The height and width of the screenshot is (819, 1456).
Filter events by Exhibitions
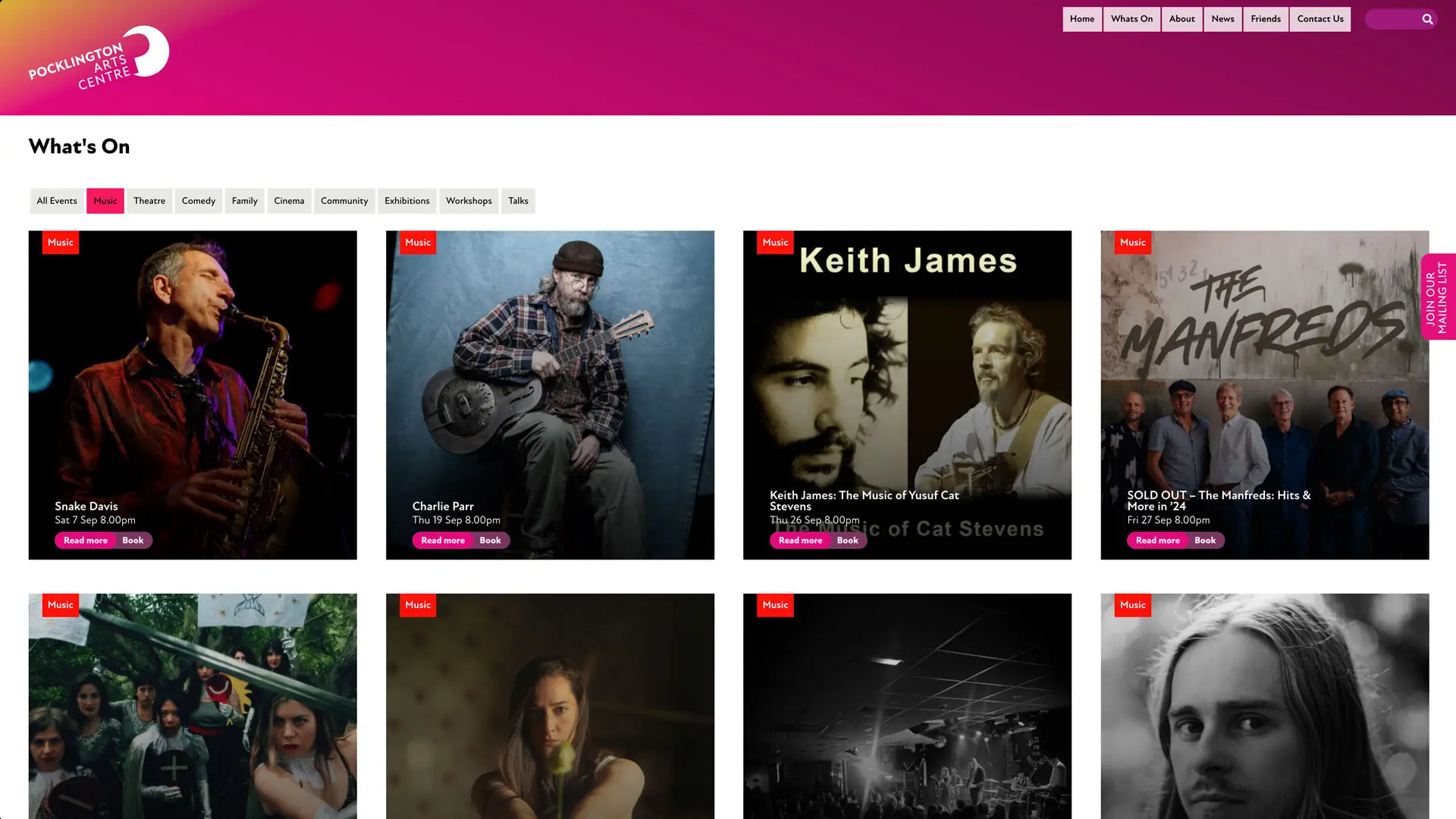point(406,201)
